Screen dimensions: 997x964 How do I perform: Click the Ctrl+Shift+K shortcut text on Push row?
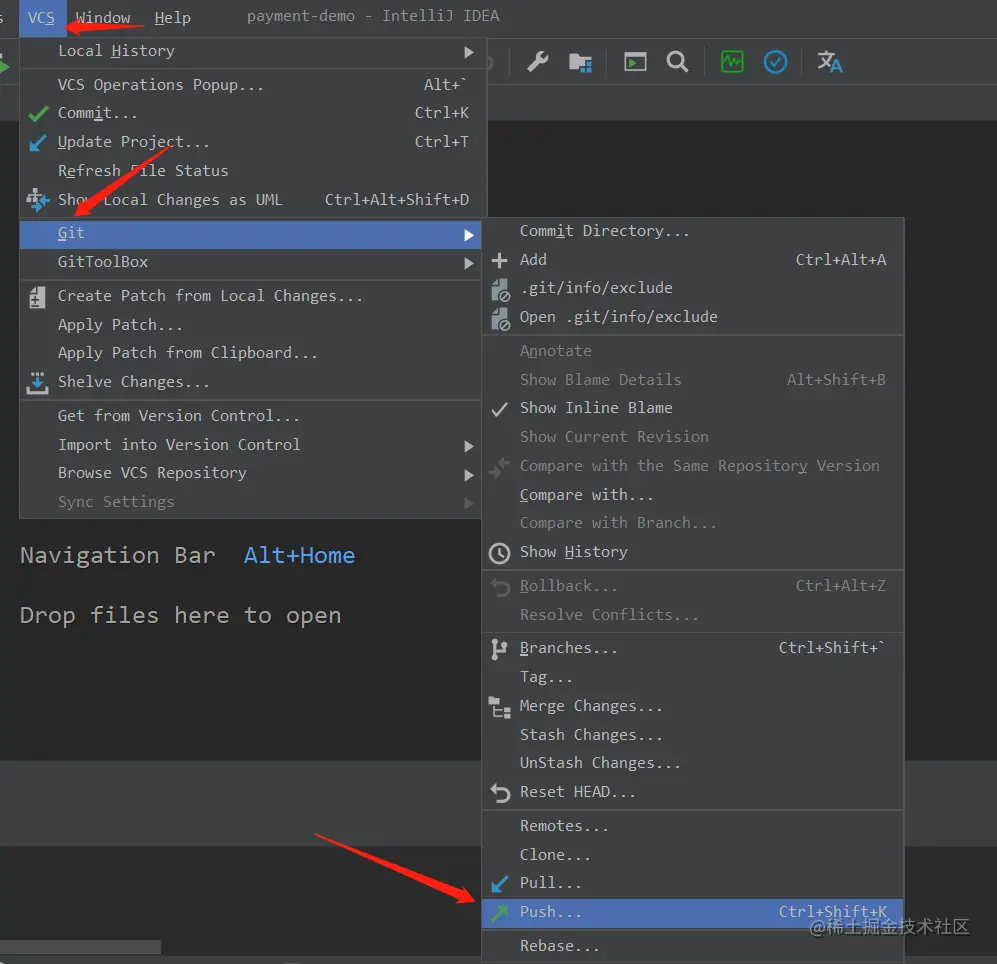pos(832,912)
